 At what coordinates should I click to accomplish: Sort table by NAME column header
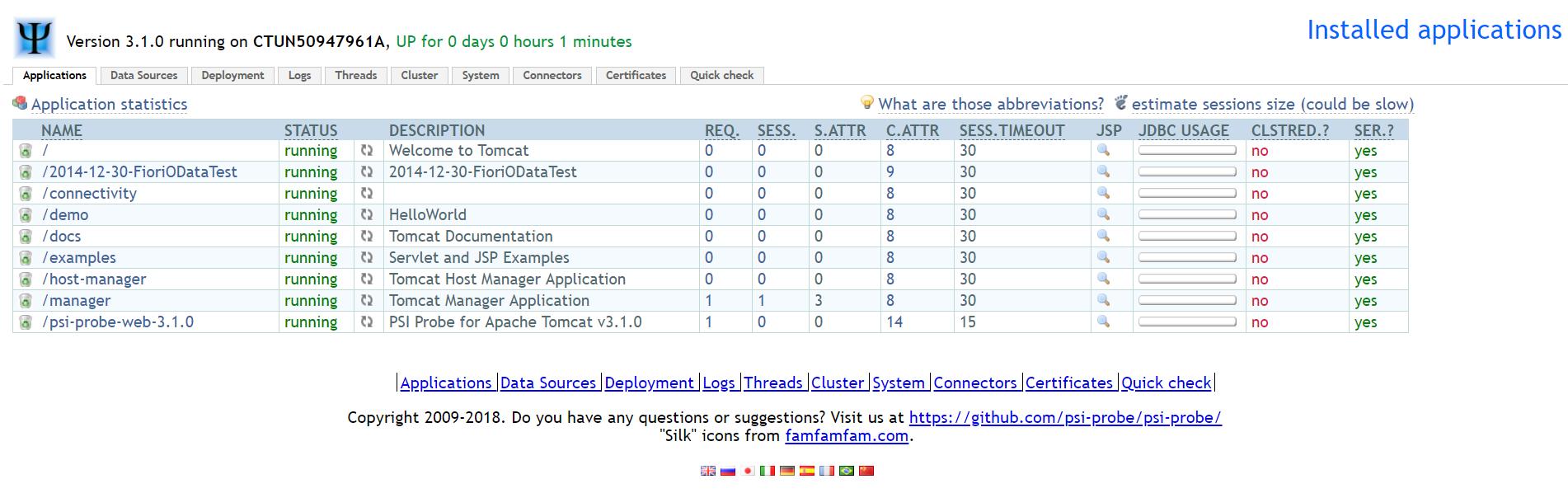[x=62, y=130]
